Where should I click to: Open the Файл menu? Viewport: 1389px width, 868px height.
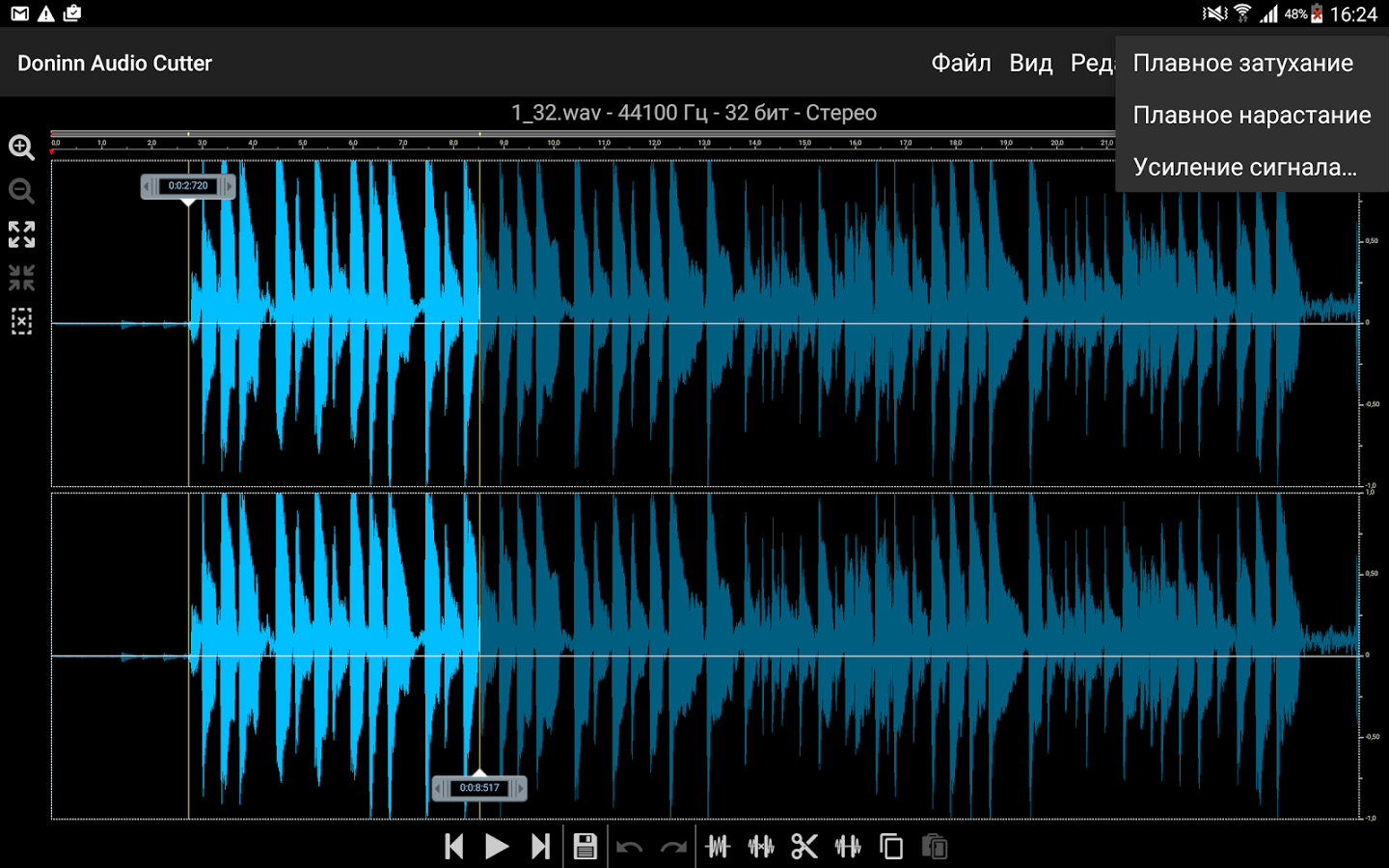[961, 64]
